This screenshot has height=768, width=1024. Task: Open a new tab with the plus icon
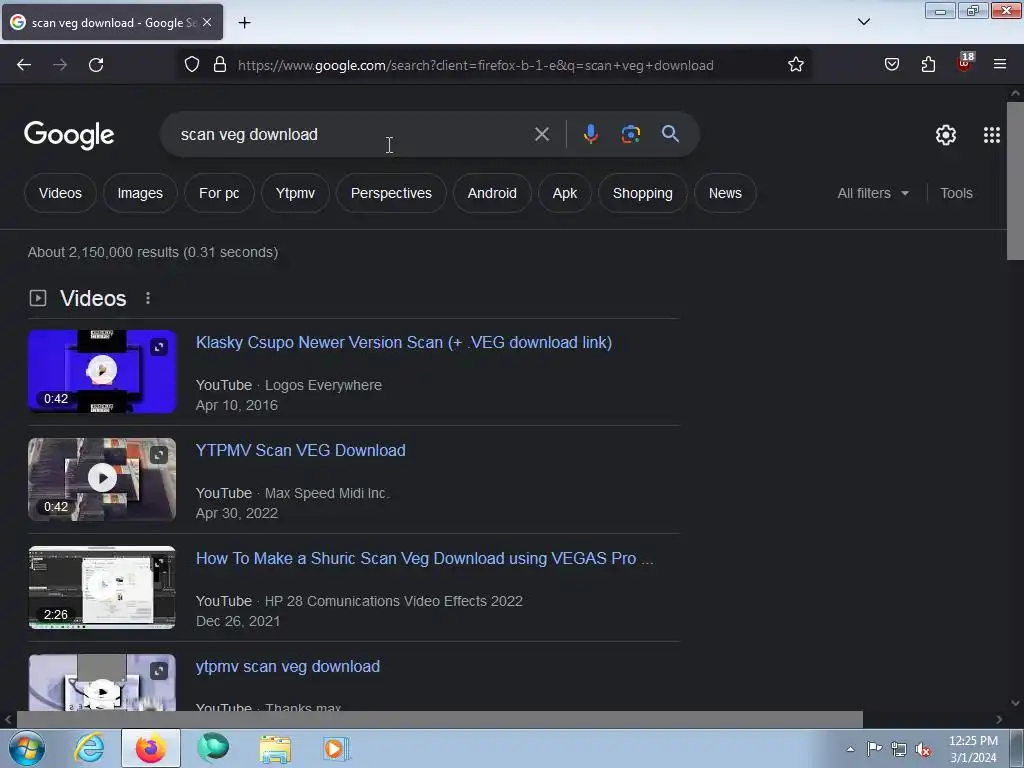pyautogui.click(x=244, y=23)
